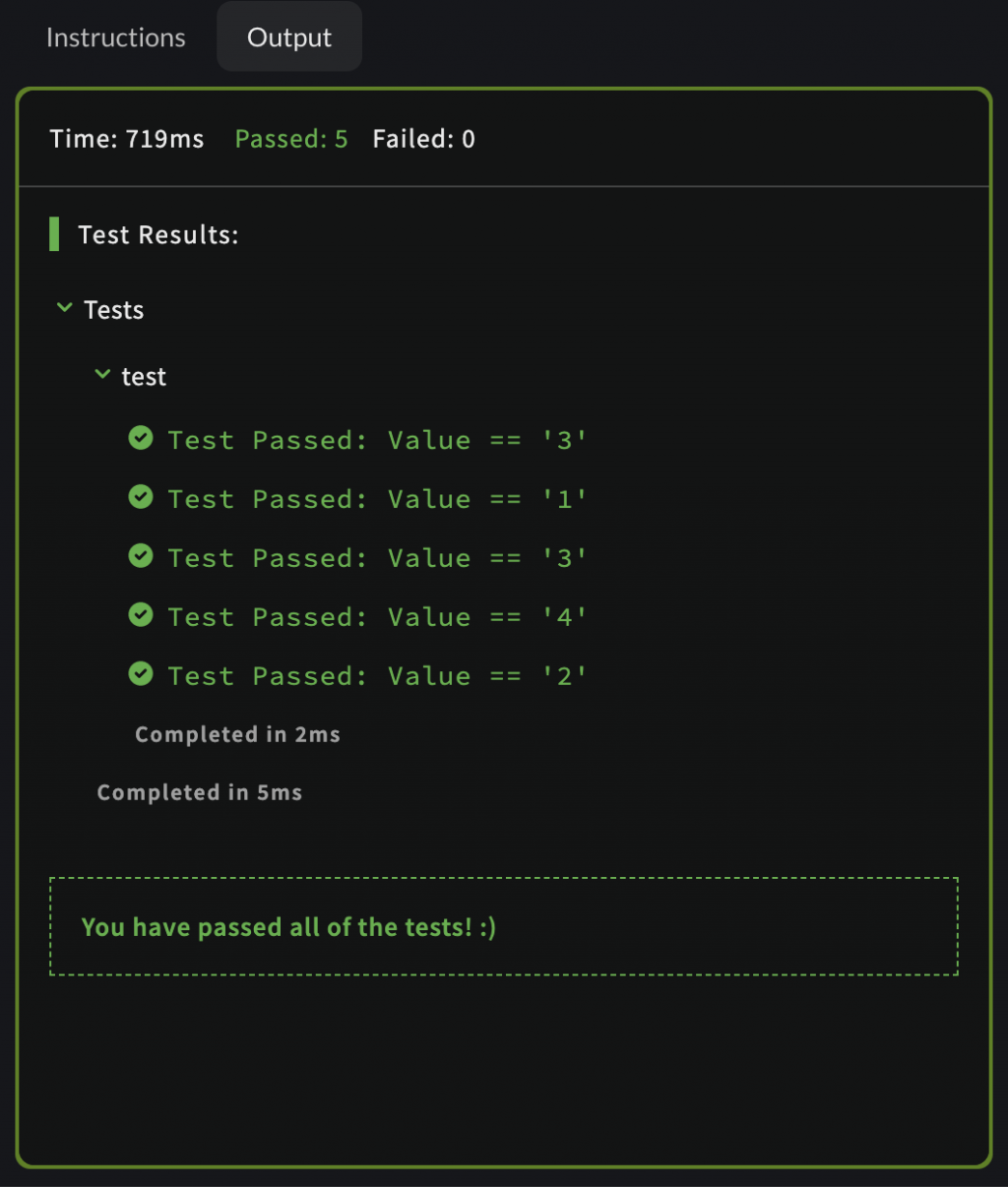
Task: Select the Output tab
Action: click(288, 37)
